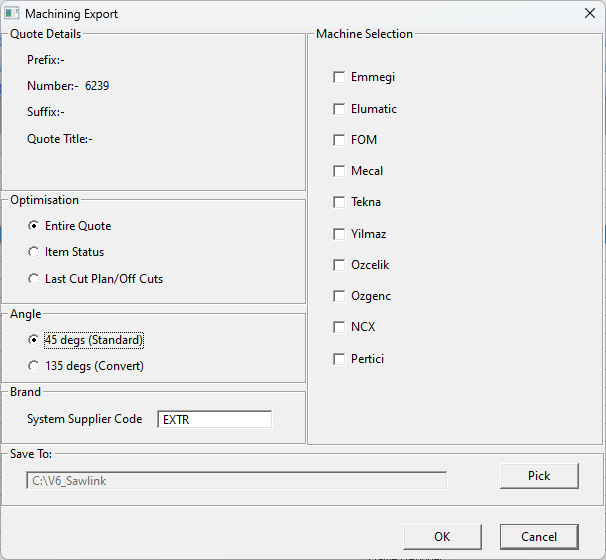Click the System Supplier Code field

(x=214, y=420)
